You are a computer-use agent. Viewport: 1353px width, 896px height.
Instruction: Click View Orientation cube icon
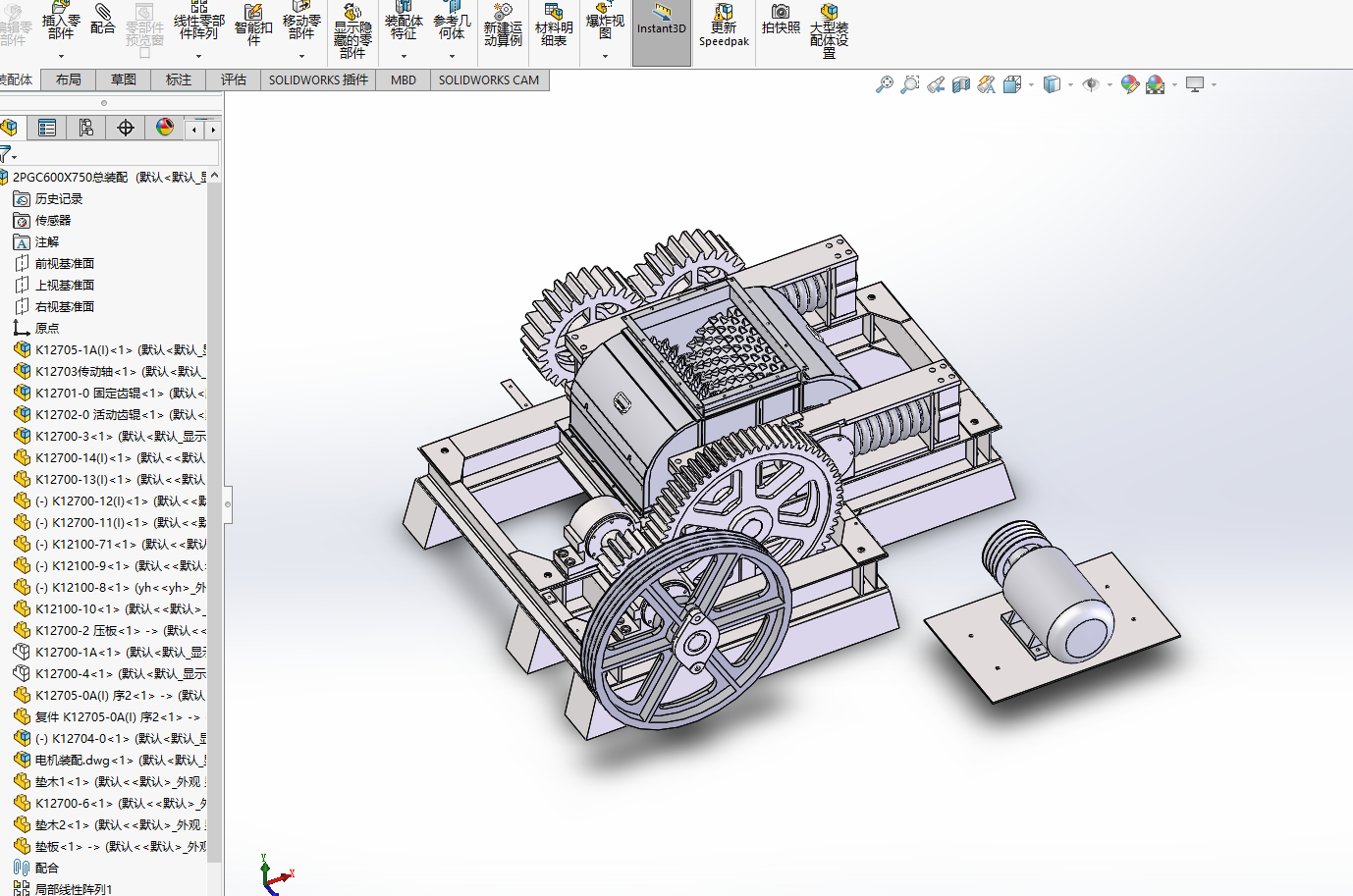(1012, 84)
